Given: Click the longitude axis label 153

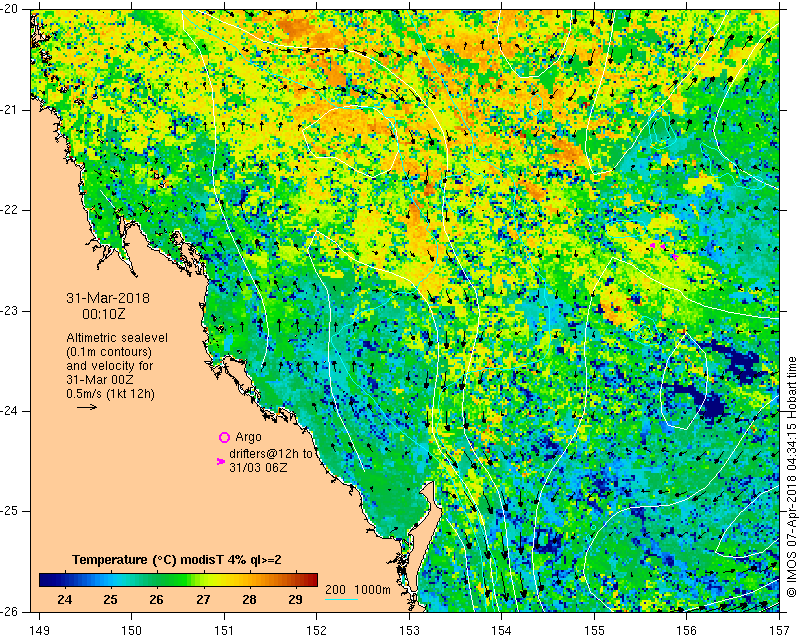Looking at the screenshot, I should (409, 630).
